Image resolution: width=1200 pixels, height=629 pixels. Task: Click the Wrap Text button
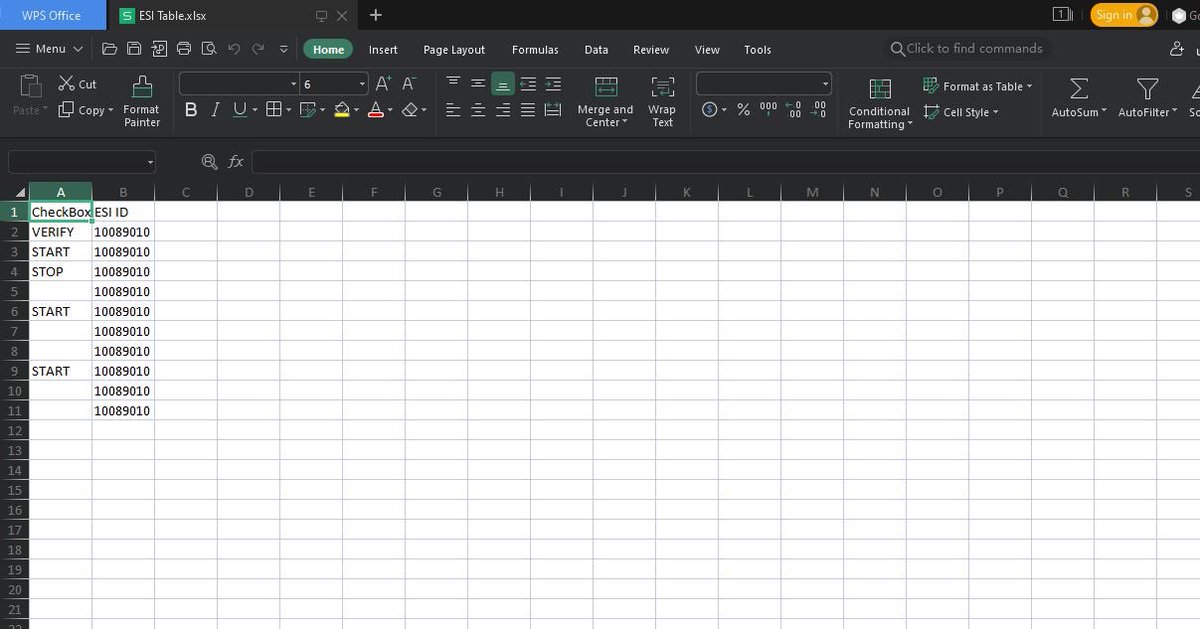pos(662,102)
